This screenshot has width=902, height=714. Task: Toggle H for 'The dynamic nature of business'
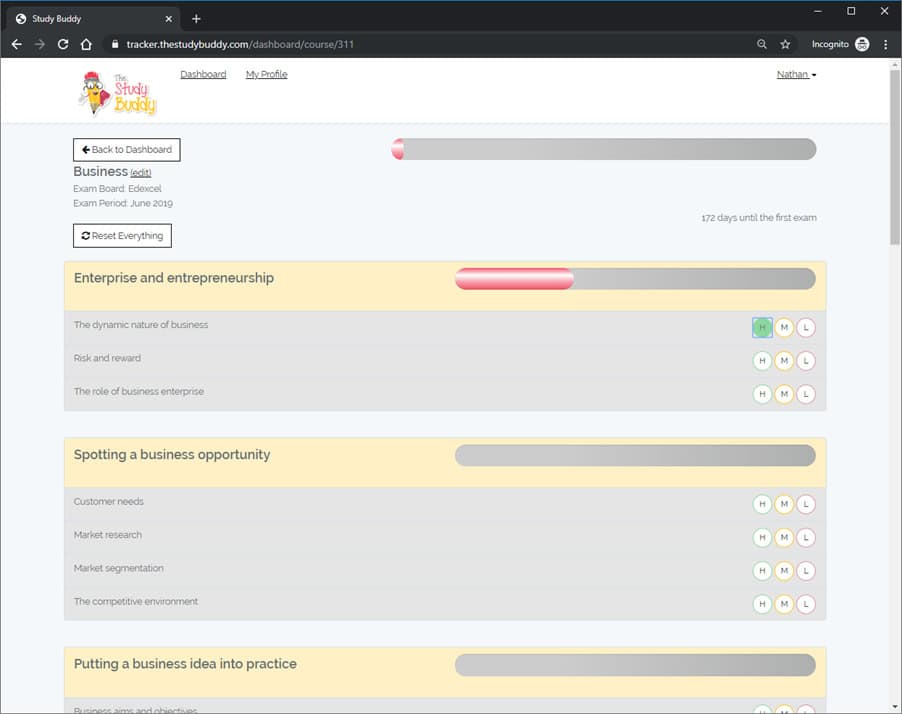coord(762,327)
